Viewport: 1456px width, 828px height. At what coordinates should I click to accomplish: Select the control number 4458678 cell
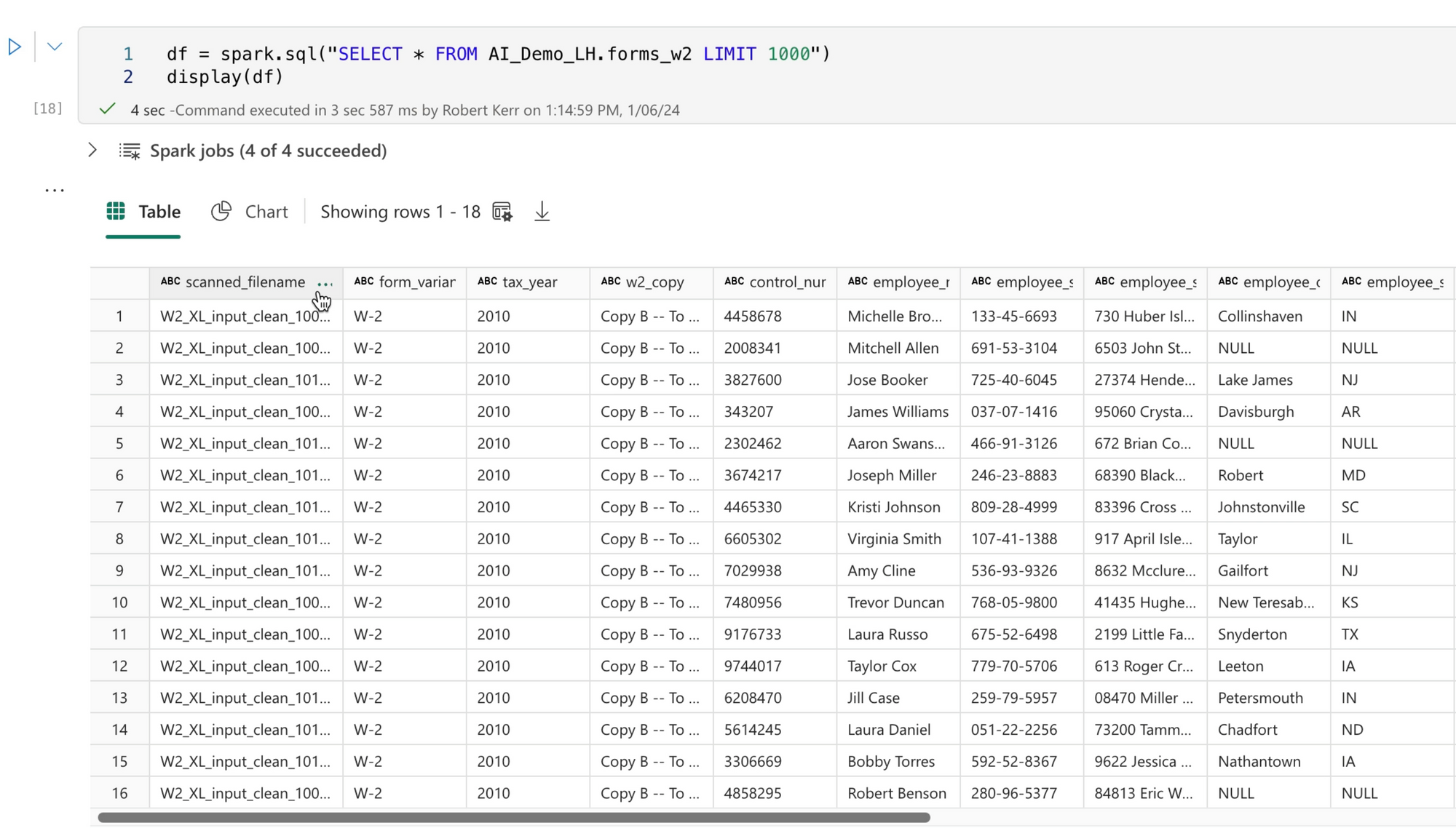(x=753, y=317)
